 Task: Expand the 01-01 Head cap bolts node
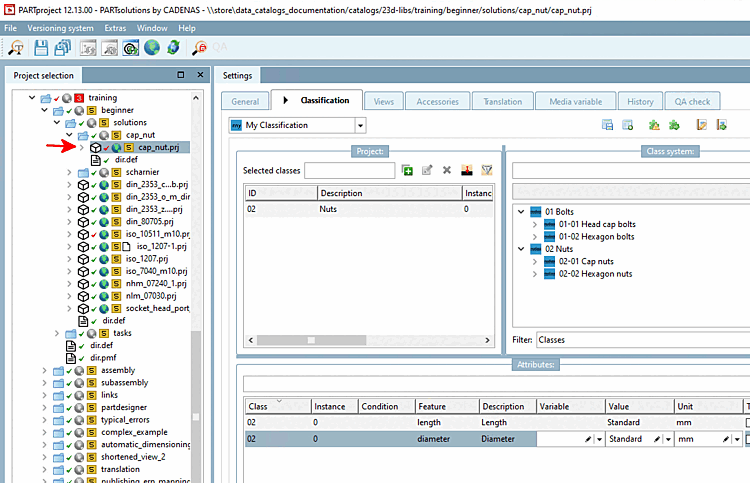[x=535, y=224]
